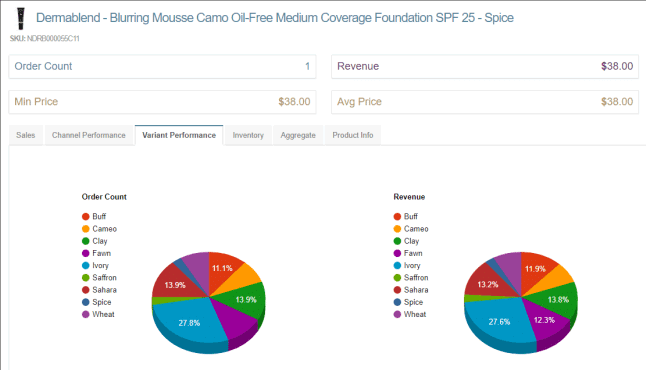
Task: Click the product thumbnail image beside title
Action: pos(20,19)
